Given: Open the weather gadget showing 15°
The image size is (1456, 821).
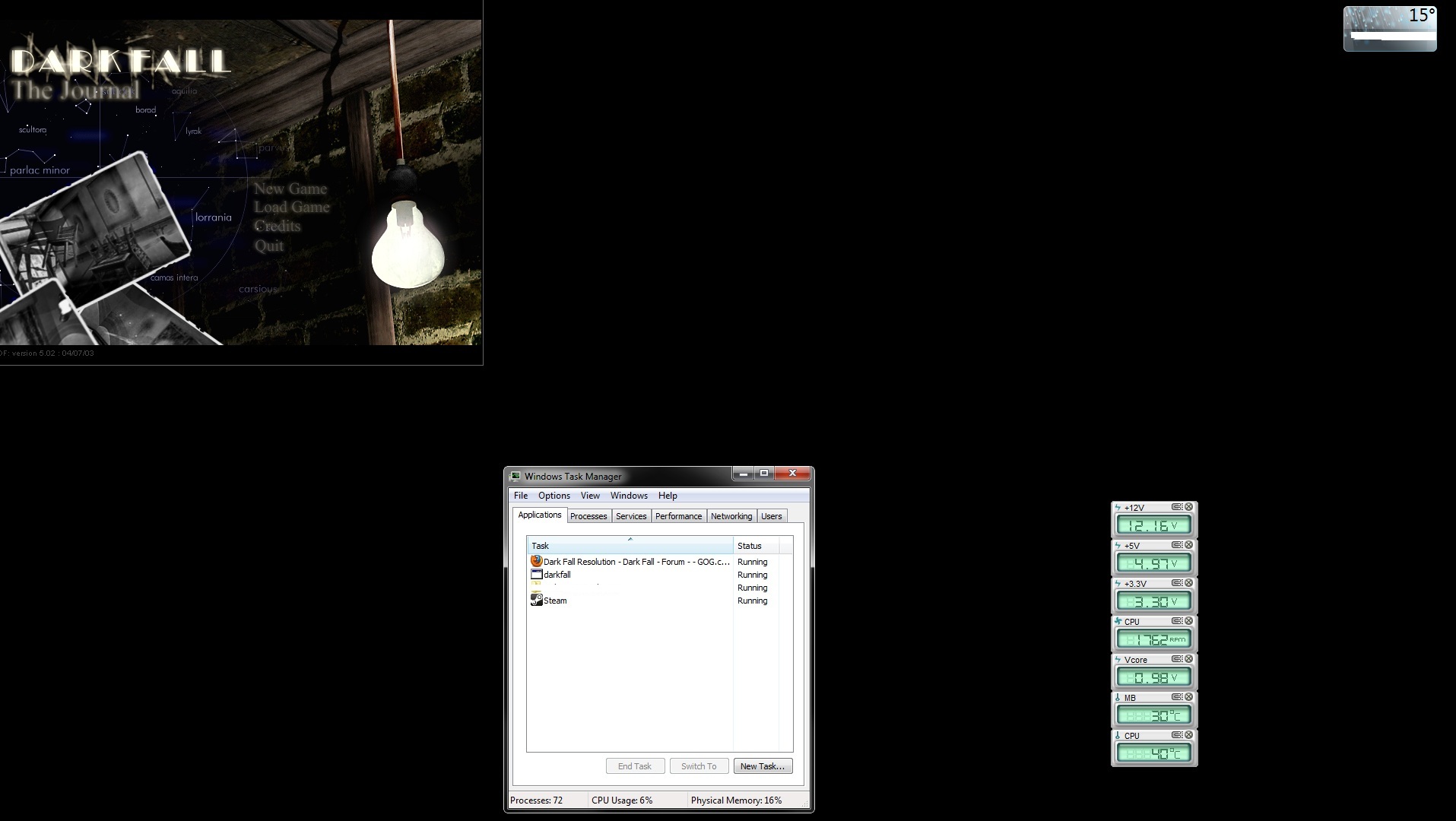Looking at the screenshot, I should [x=1390, y=29].
